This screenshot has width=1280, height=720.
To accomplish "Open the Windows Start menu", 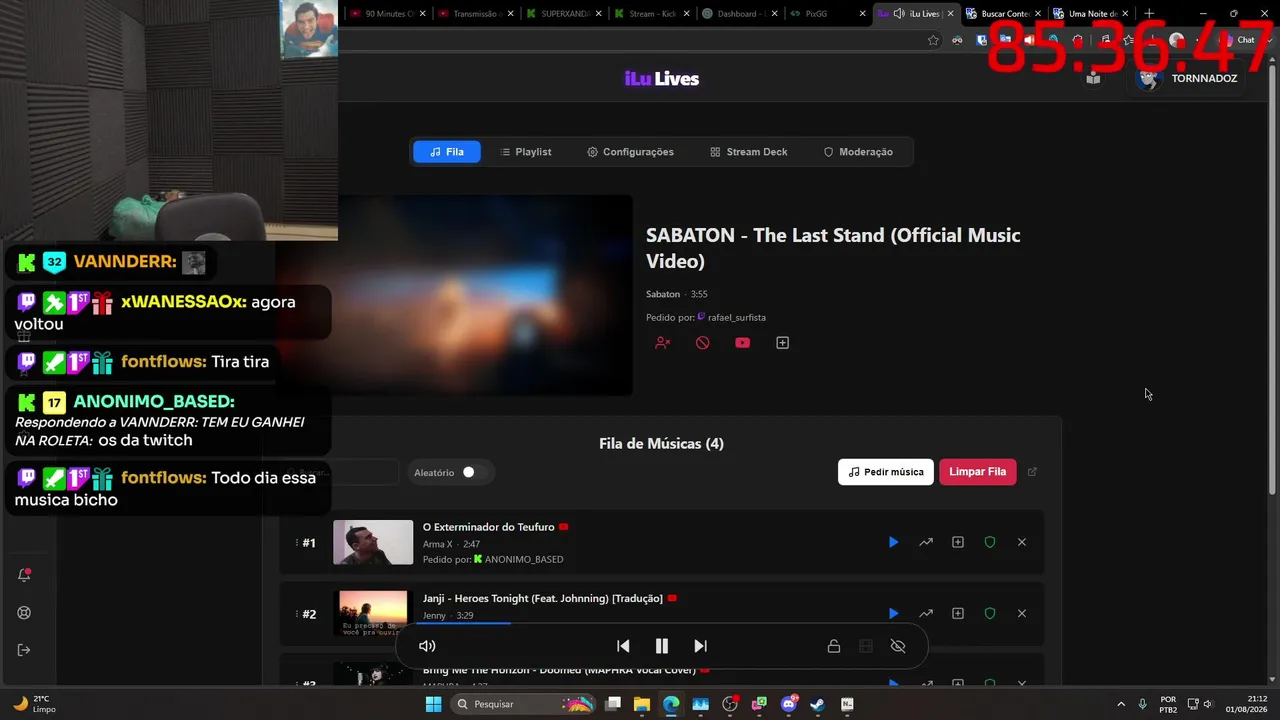I will 433,704.
